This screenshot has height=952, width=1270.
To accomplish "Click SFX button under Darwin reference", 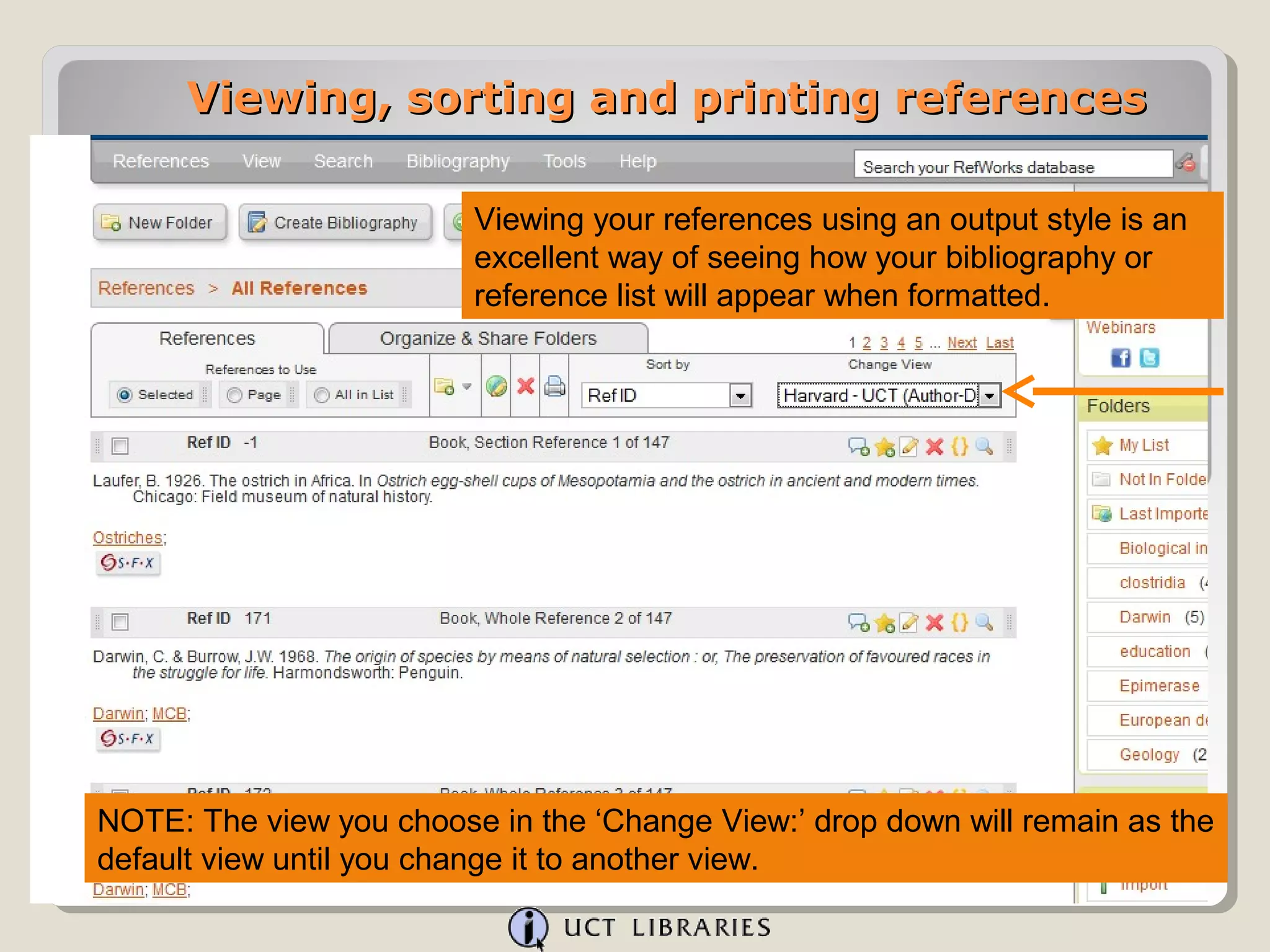I will pyautogui.click(x=128, y=739).
